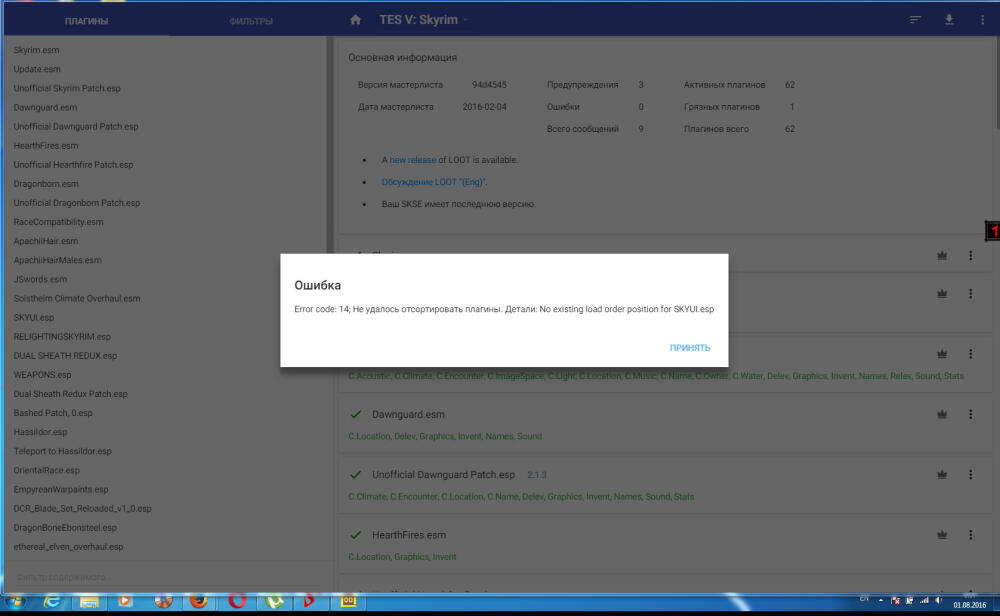Click the plugin sidebar vertical scrollbar
1000x616 pixels.
pos(330,147)
